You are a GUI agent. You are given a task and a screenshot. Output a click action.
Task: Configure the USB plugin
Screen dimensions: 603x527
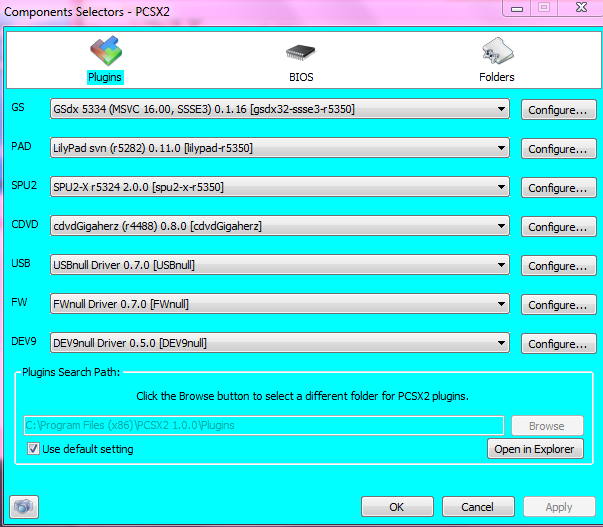pyautogui.click(x=558, y=266)
